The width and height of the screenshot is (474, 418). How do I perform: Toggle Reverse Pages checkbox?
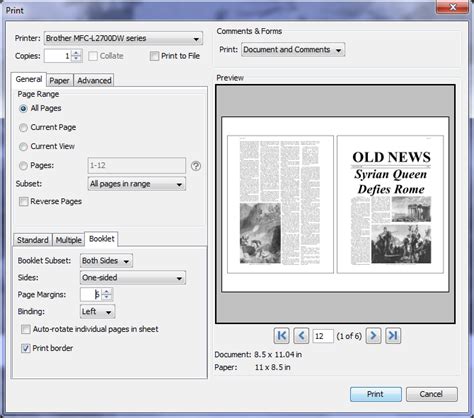pyautogui.click(x=24, y=202)
